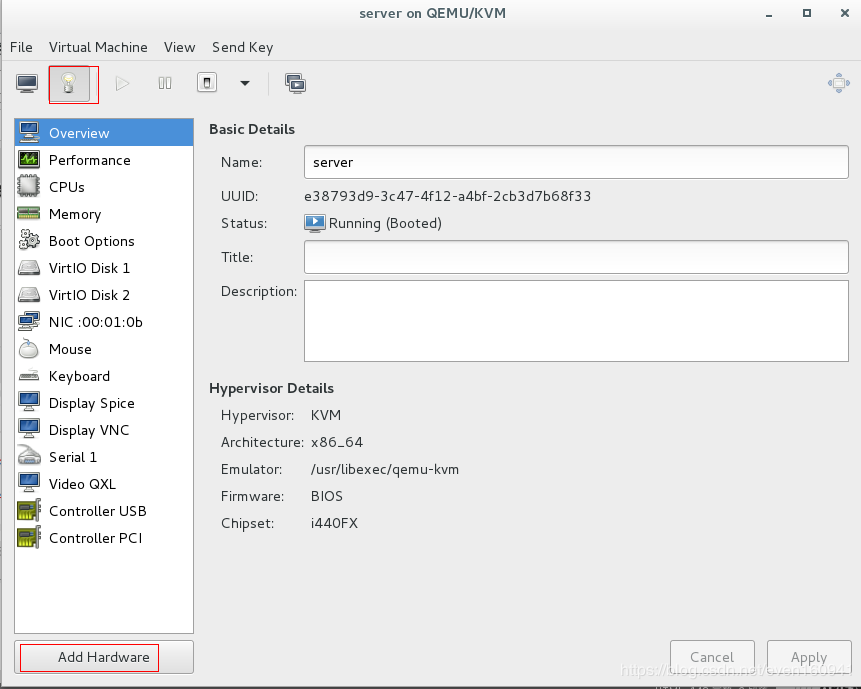Screen dimensions: 861x689
Task: Open the manage snapshots icon
Action: coord(295,84)
